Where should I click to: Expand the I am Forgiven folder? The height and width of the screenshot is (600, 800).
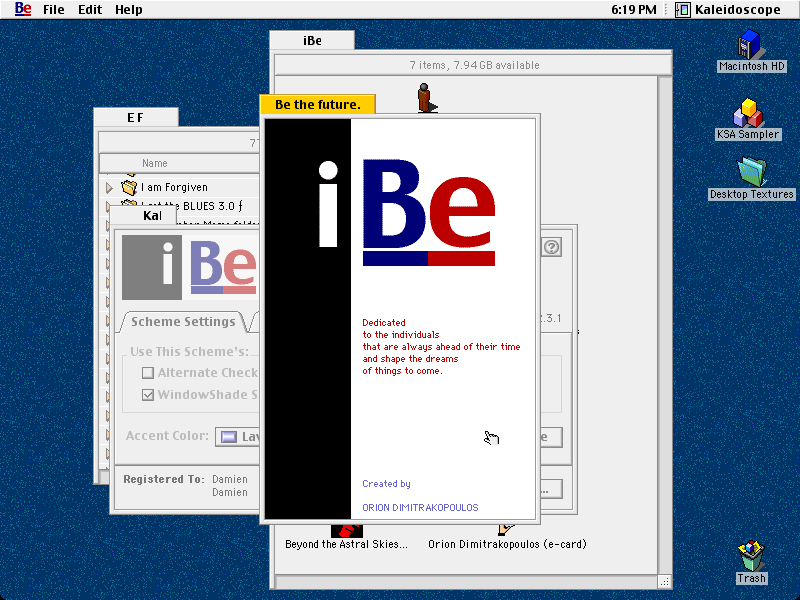point(109,188)
